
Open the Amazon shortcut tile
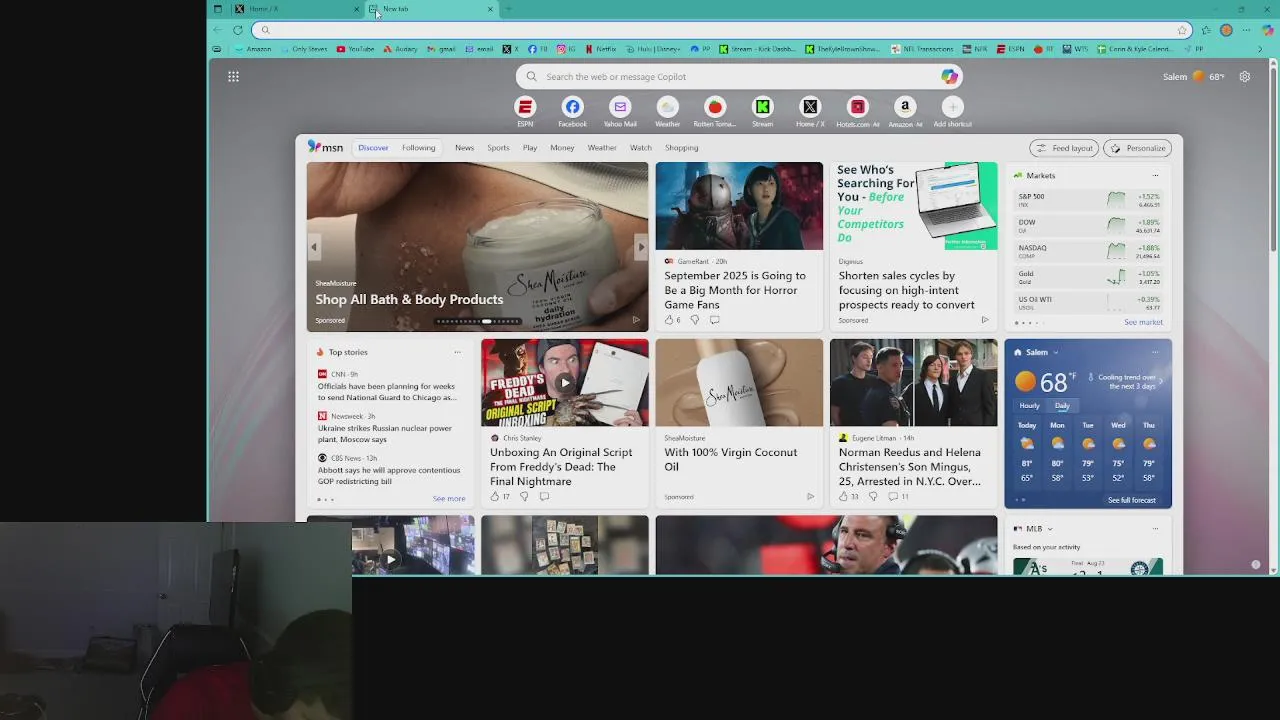pyautogui.click(x=905, y=107)
